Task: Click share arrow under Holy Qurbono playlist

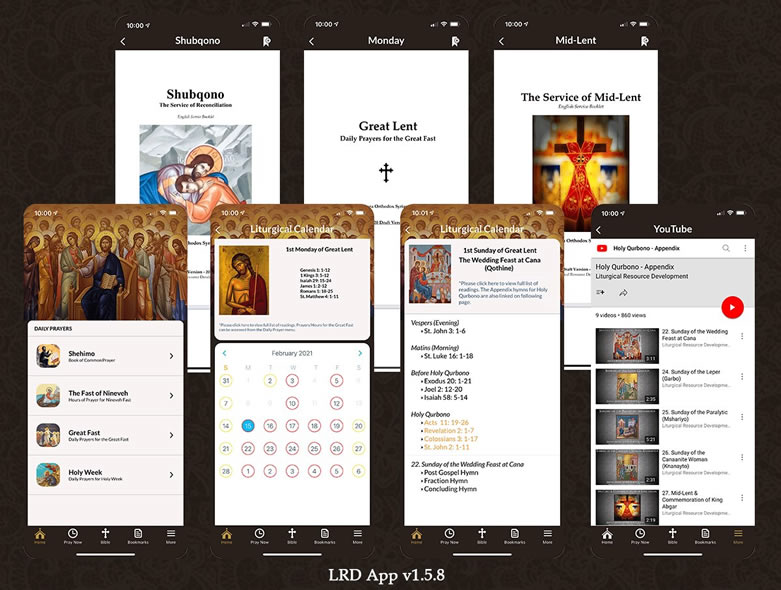Action: [x=623, y=293]
